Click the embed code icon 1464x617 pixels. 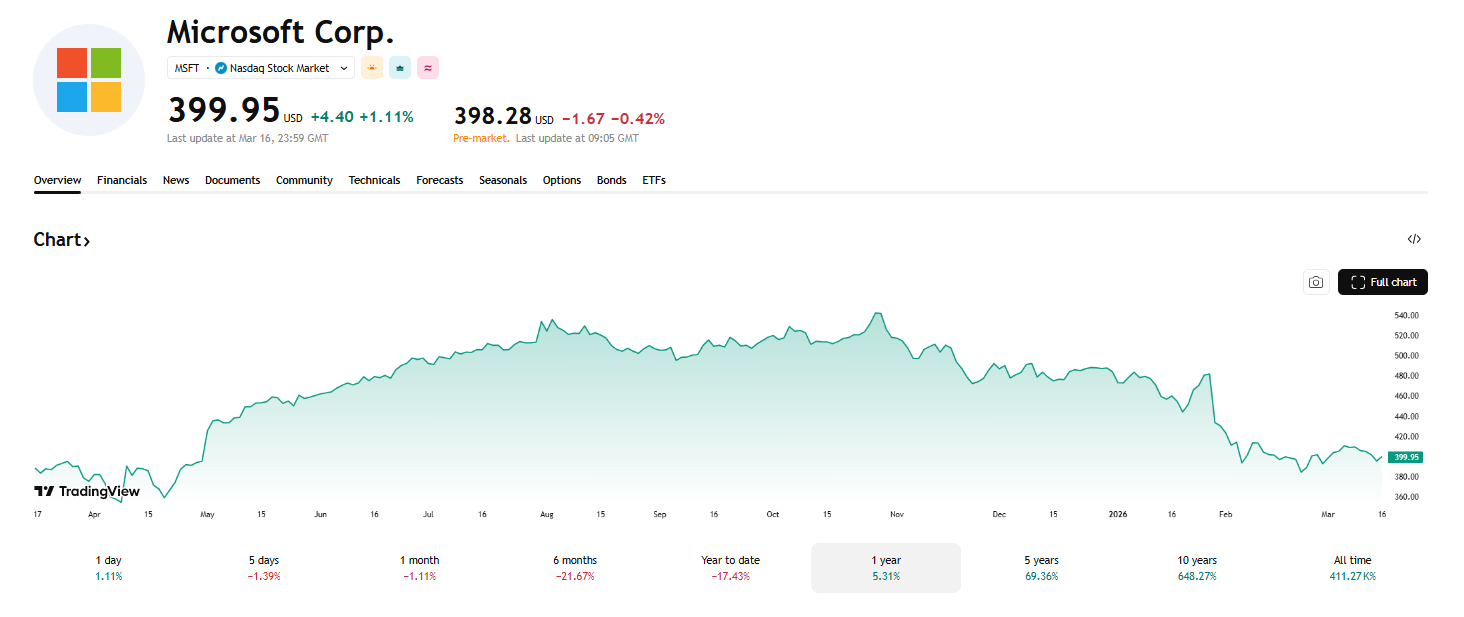pos(1414,239)
